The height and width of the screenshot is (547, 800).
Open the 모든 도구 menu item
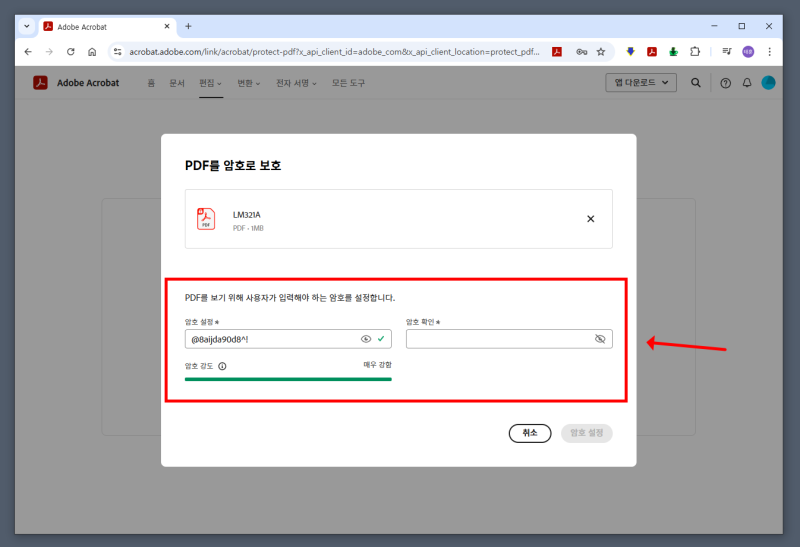[348, 83]
